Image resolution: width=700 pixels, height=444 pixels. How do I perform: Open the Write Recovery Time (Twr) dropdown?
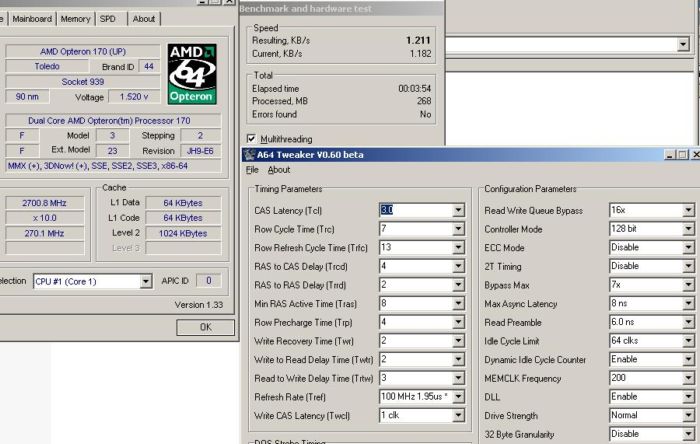click(458, 341)
